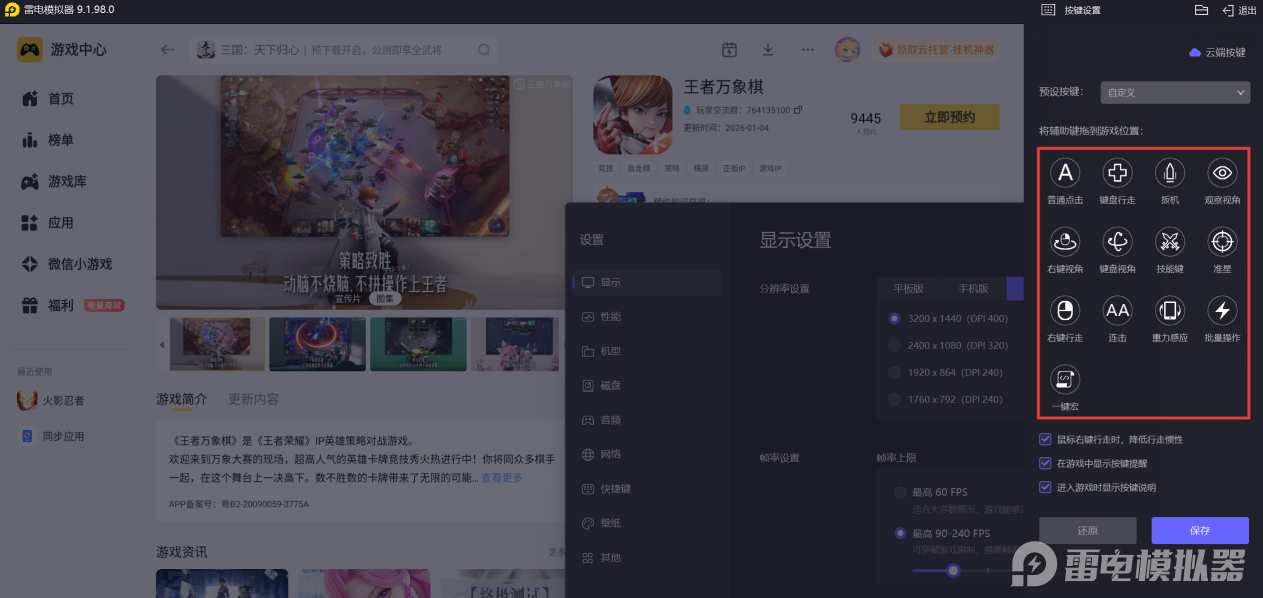Open 快捷键 tab in settings sidebar
This screenshot has height=598, width=1263.
tap(647, 489)
